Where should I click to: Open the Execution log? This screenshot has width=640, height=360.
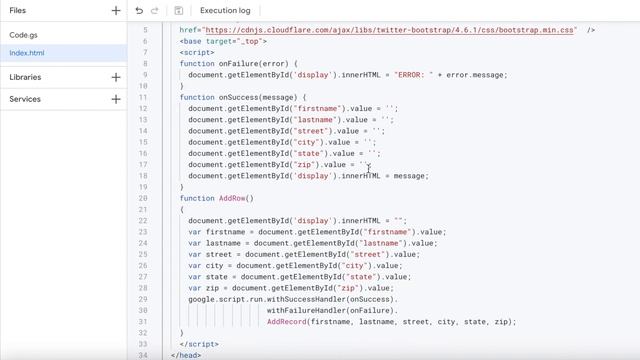[225, 11]
